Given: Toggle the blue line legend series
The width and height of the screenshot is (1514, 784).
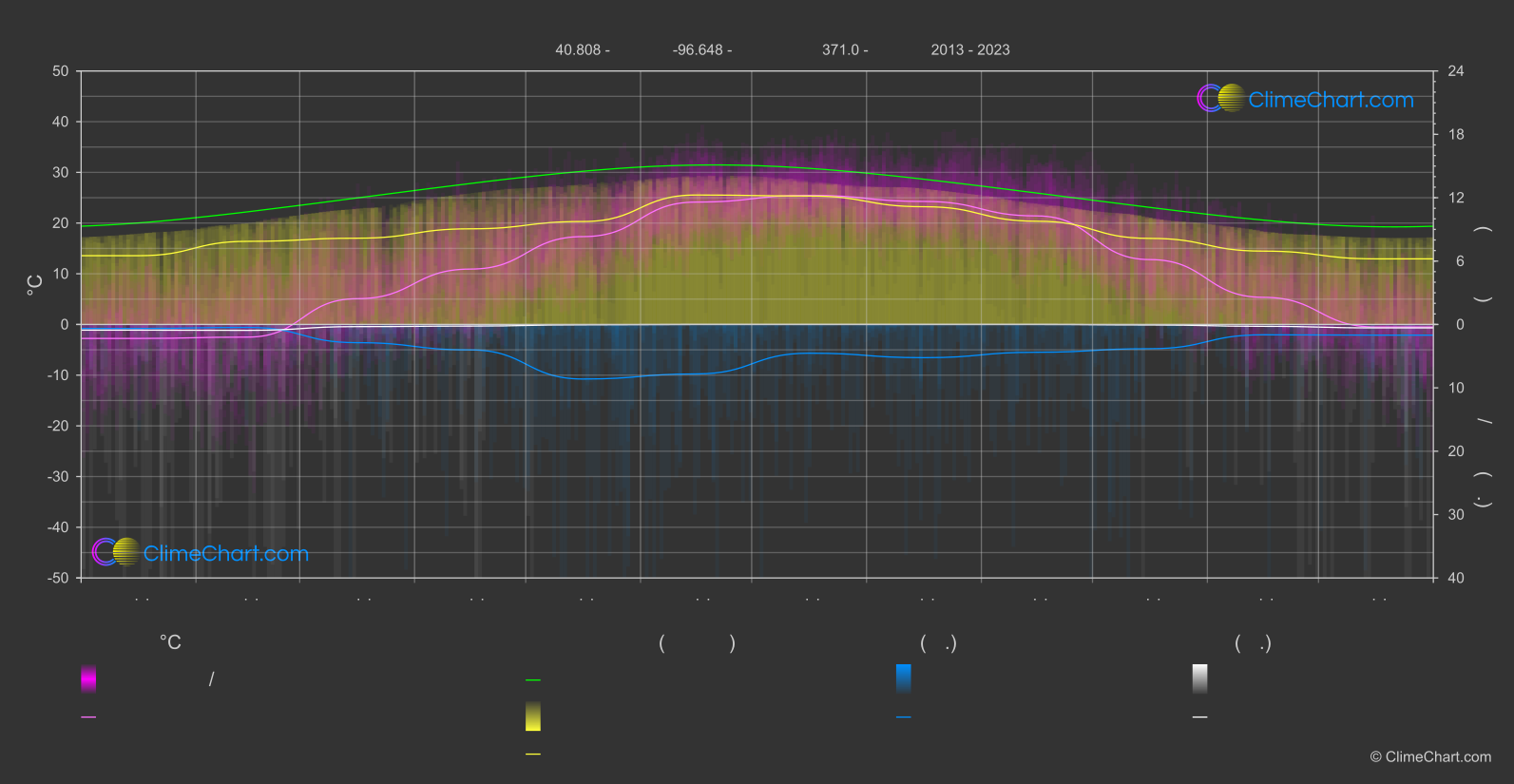Looking at the screenshot, I should pyautogui.click(x=903, y=717).
